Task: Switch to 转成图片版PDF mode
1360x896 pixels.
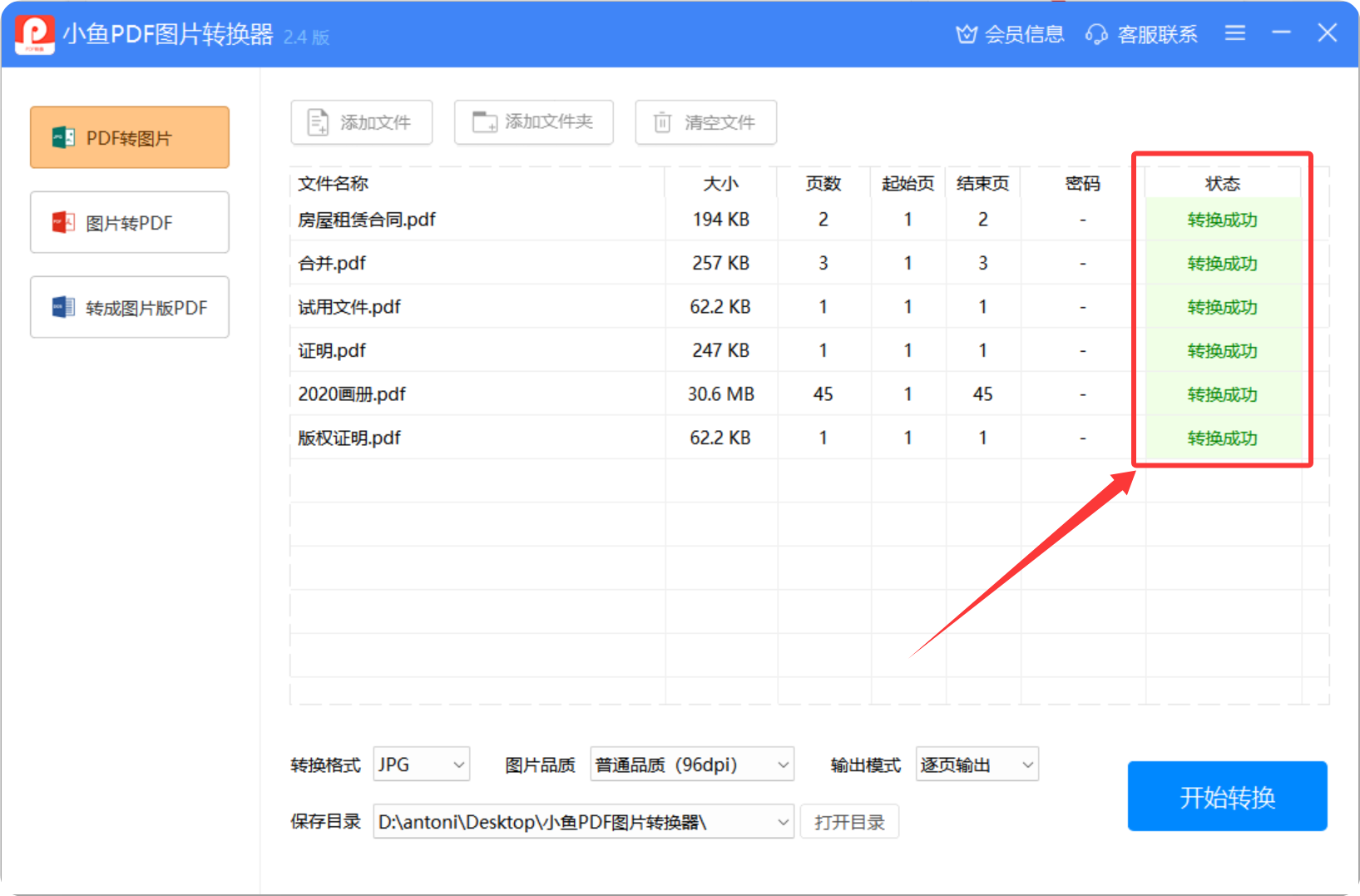Action: point(130,308)
